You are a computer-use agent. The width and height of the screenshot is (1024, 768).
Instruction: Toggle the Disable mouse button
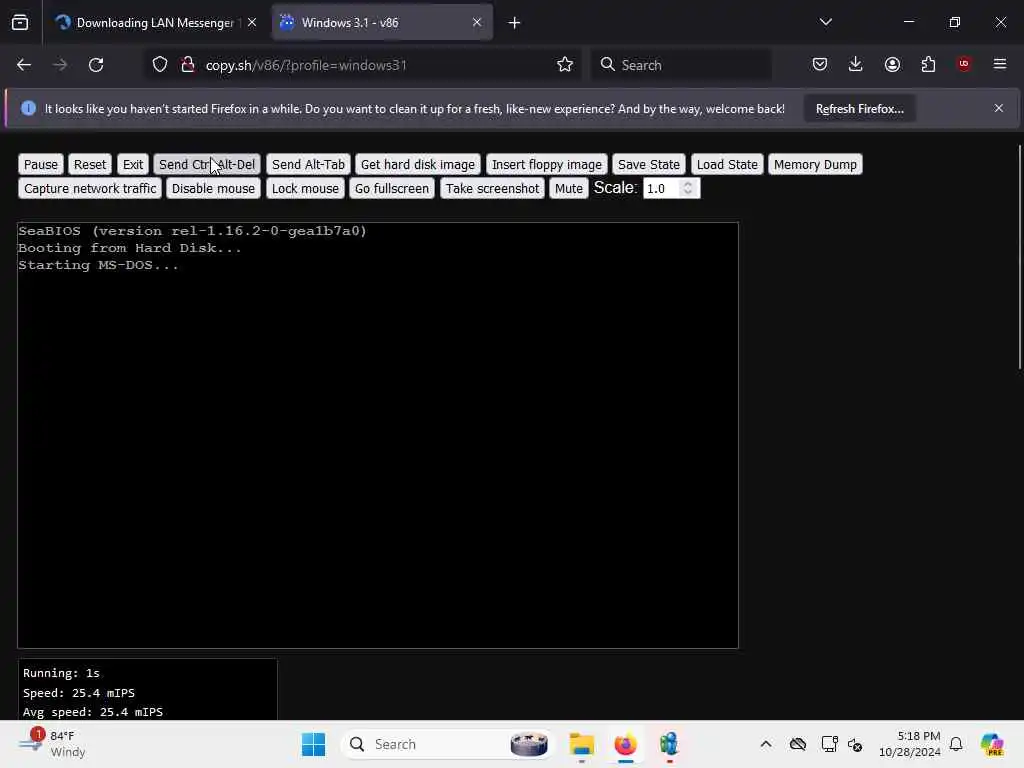[x=213, y=189]
